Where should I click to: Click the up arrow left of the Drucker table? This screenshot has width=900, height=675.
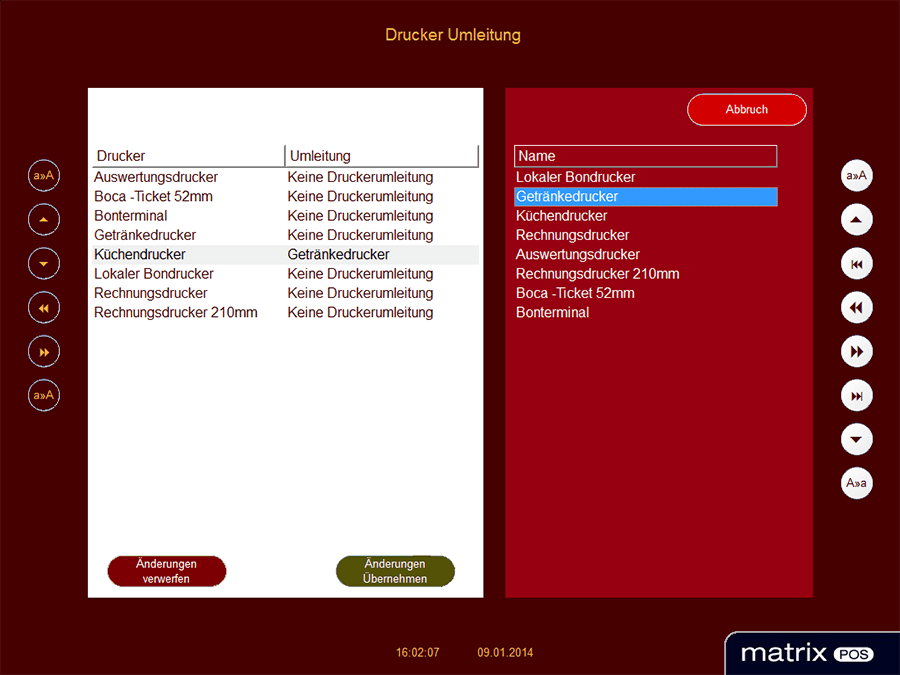click(x=44, y=220)
